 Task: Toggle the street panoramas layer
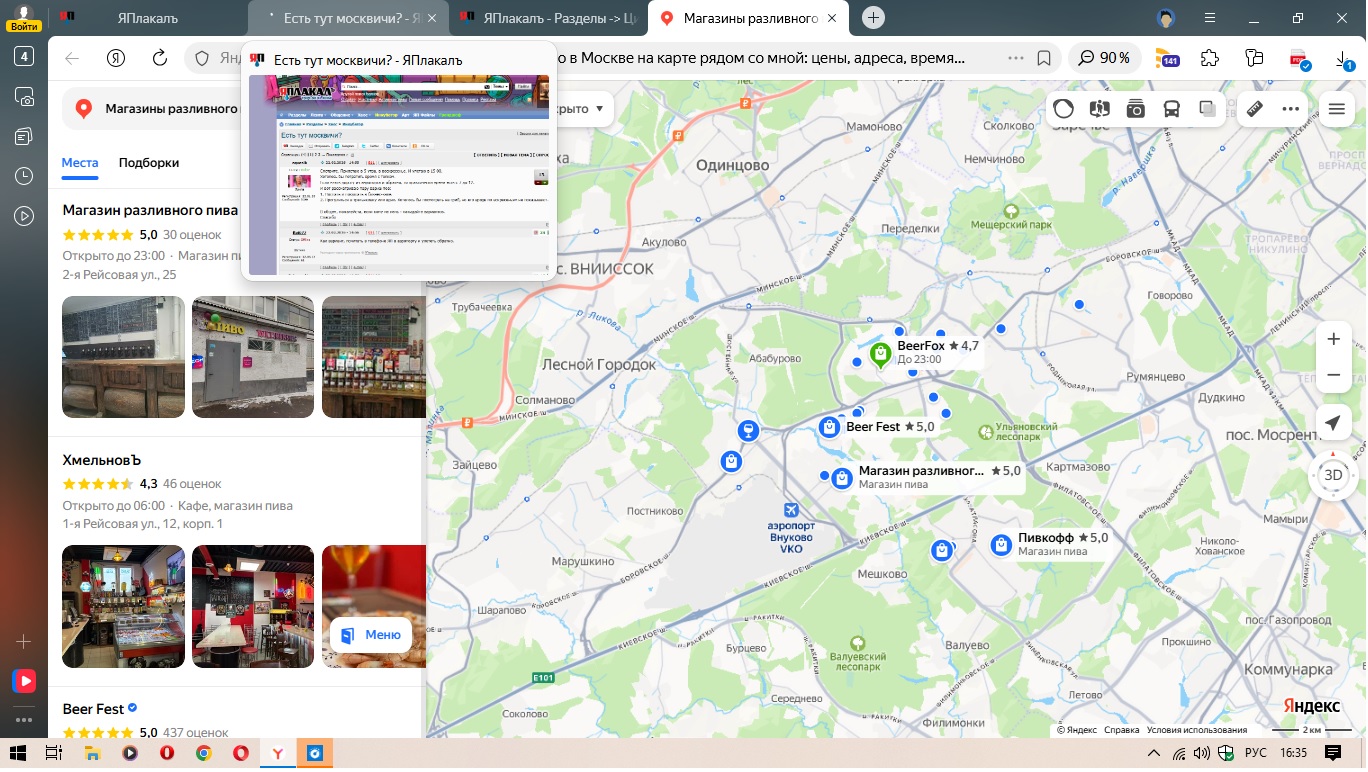[1100, 109]
